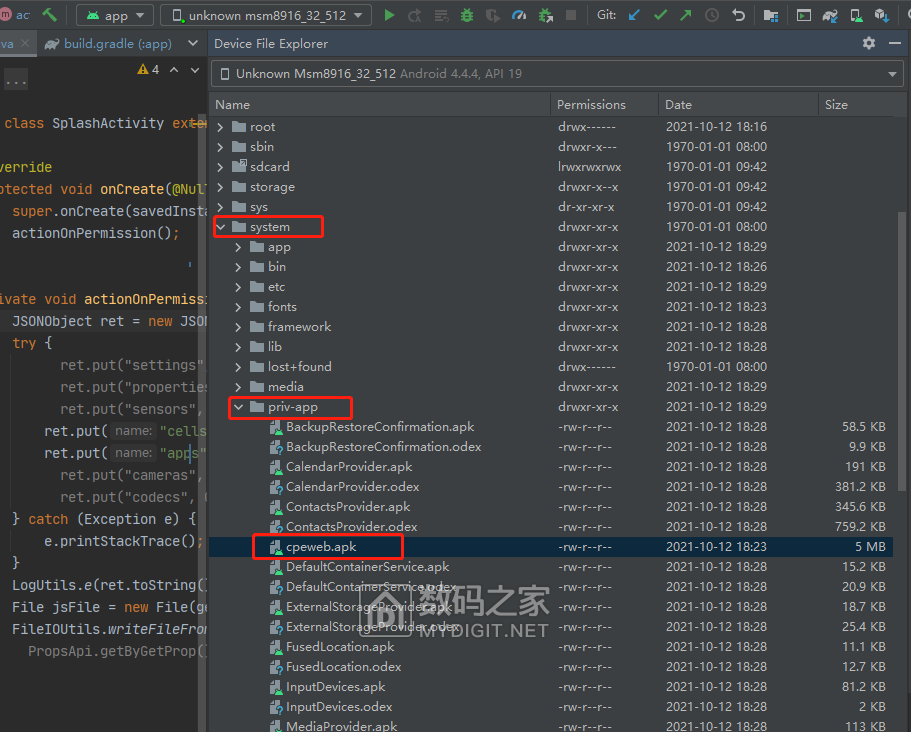Expand the sys folder

pyautogui.click(x=220, y=207)
